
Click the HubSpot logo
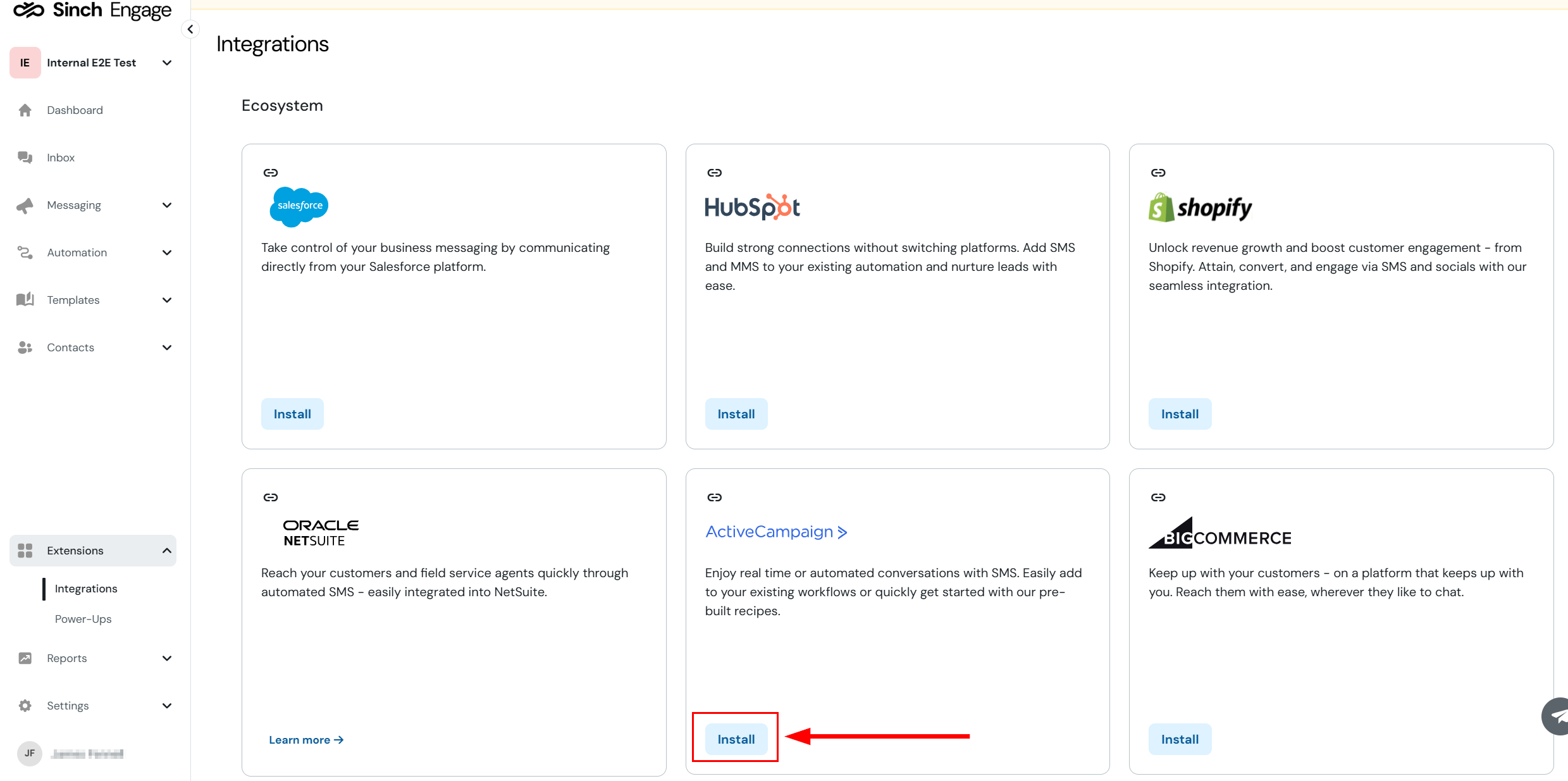(753, 207)
